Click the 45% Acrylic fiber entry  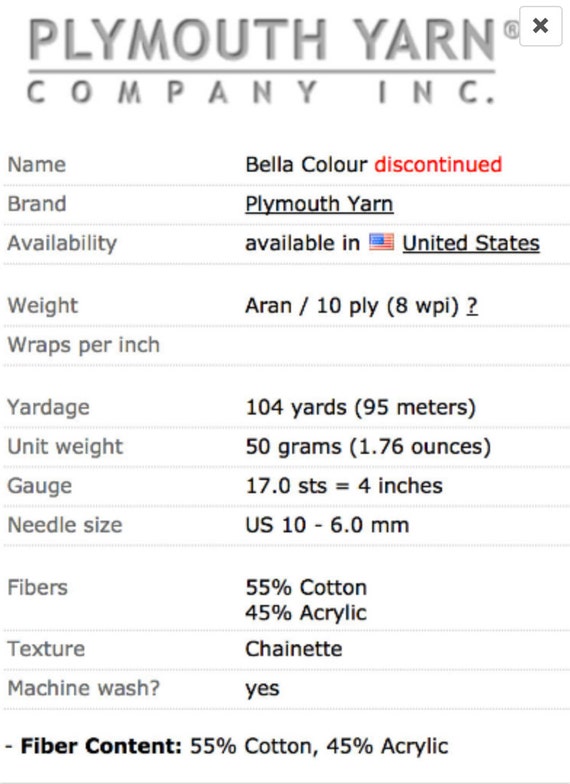click(306, 612)
